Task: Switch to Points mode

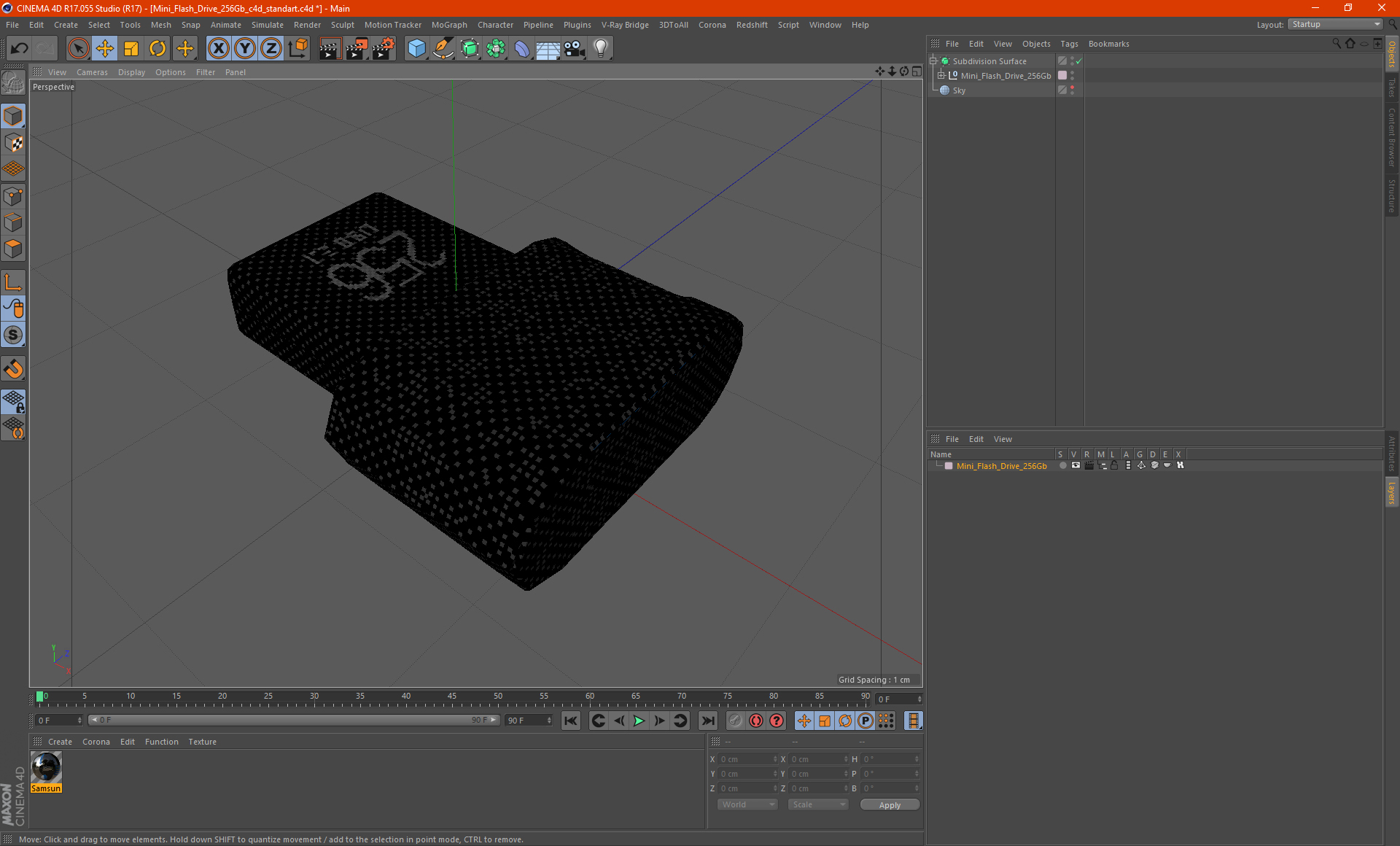Action: coord(14,196)
